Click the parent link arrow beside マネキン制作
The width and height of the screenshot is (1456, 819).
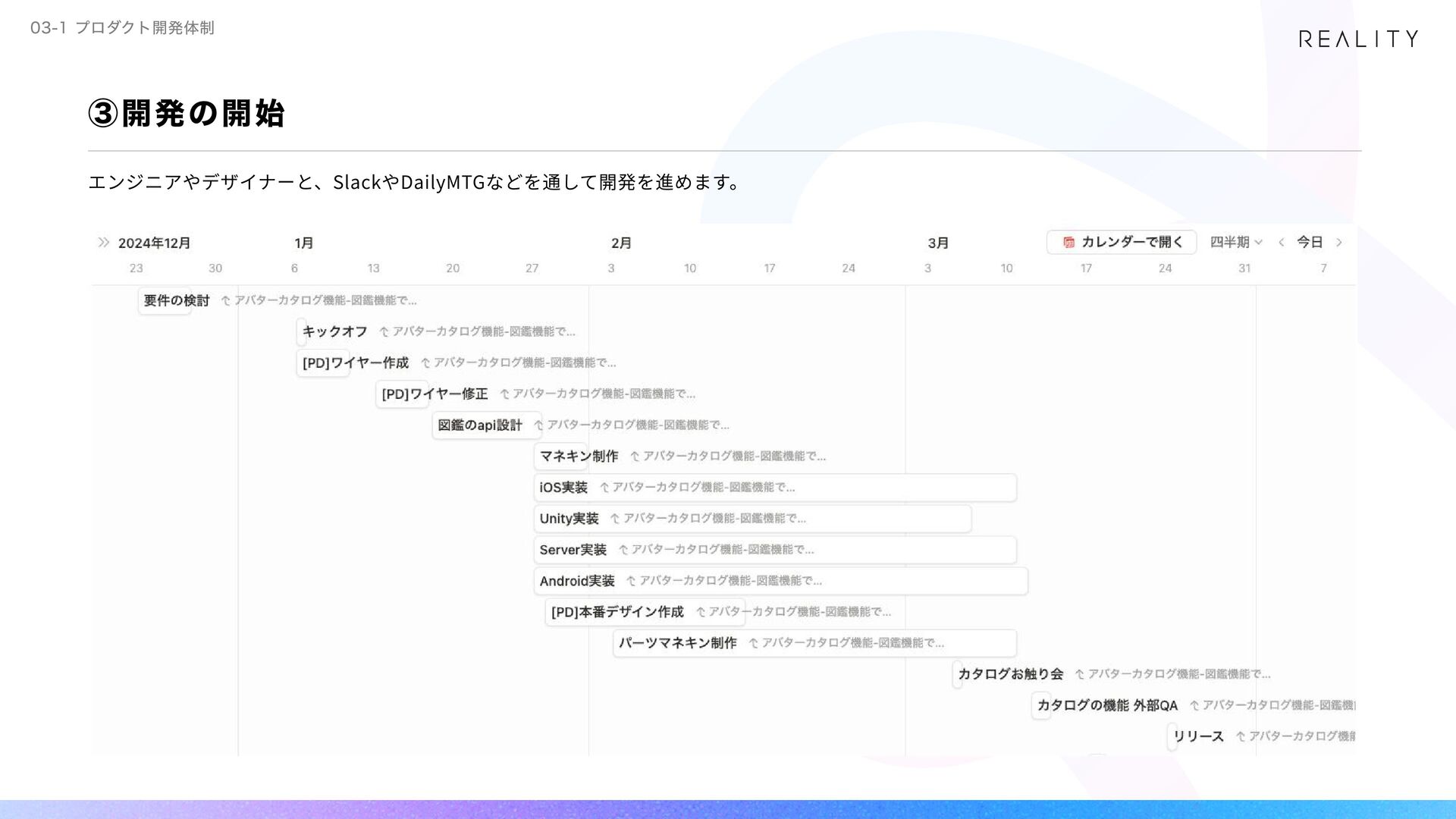click(x=635, y=457)
